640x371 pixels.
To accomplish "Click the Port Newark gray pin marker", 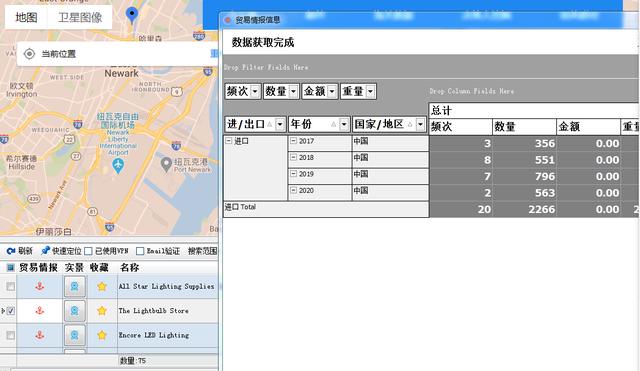I will pyautogui.click(x=166, y=164).
